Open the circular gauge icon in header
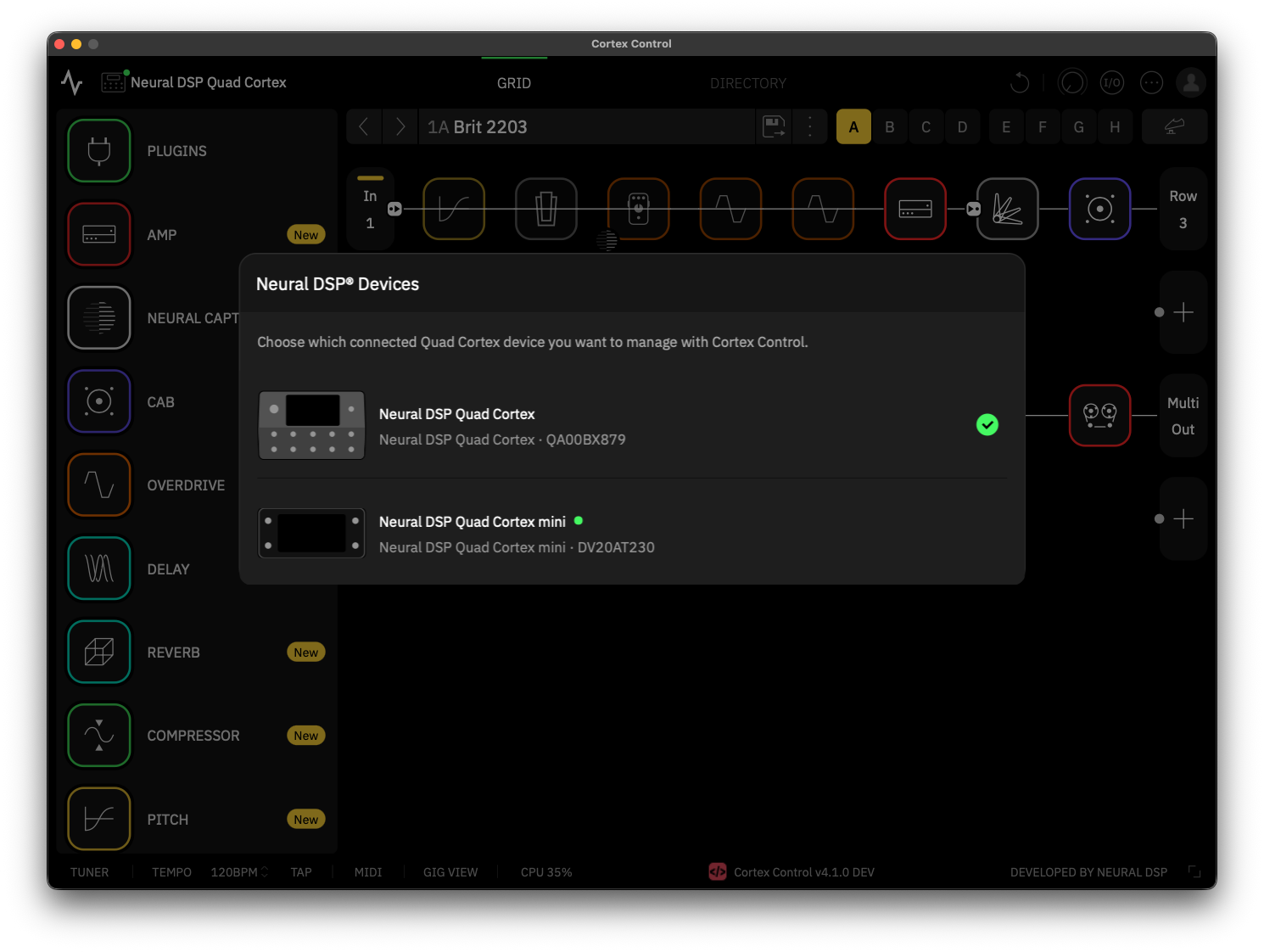1264x952 pixels. pos(1072,82)
